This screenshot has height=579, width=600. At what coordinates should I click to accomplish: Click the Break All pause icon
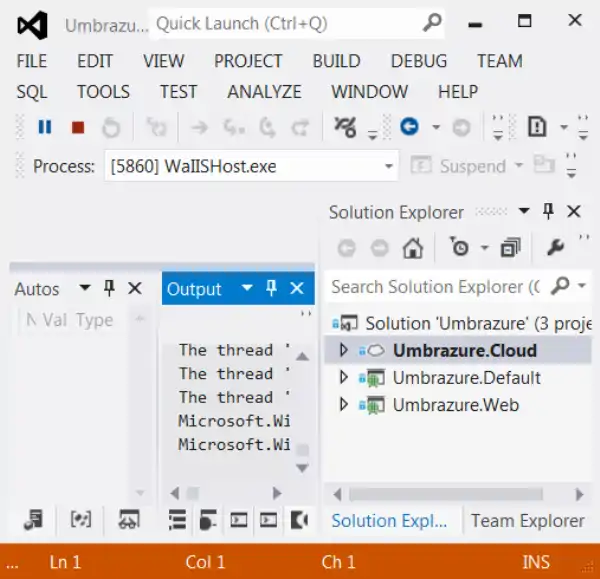tap(45, 127)
